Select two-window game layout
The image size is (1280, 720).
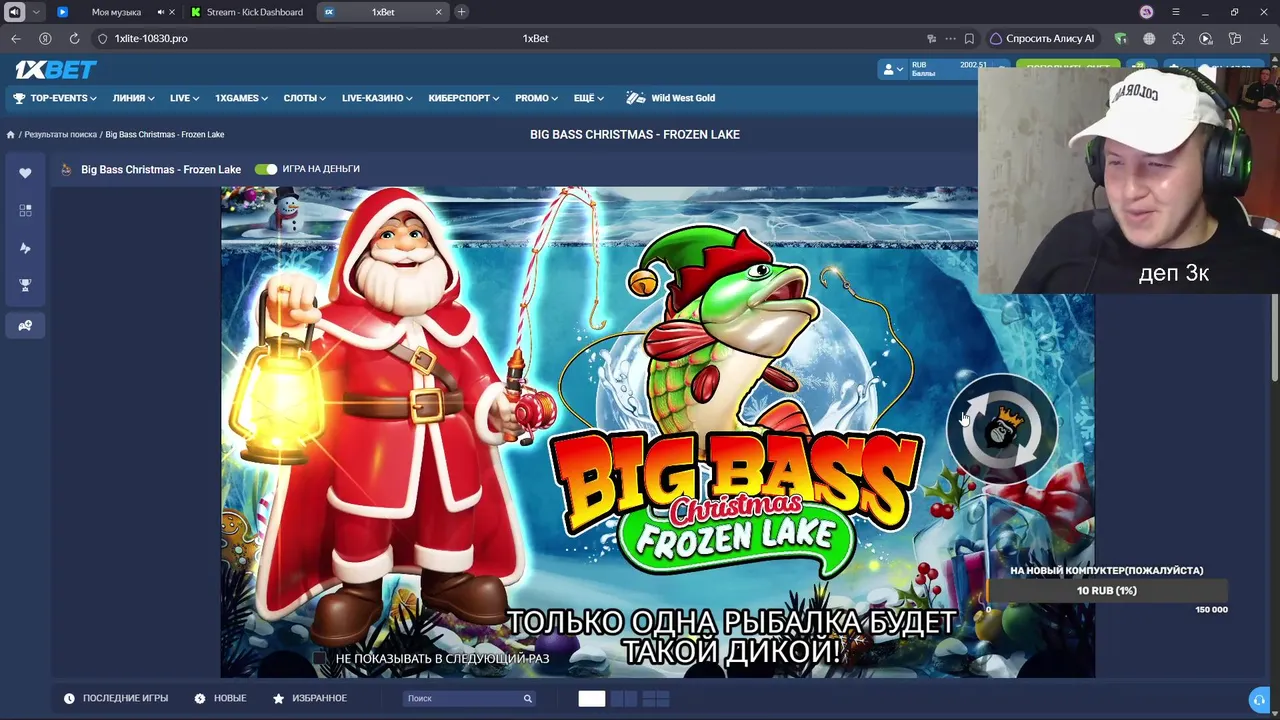click(624, 699)
